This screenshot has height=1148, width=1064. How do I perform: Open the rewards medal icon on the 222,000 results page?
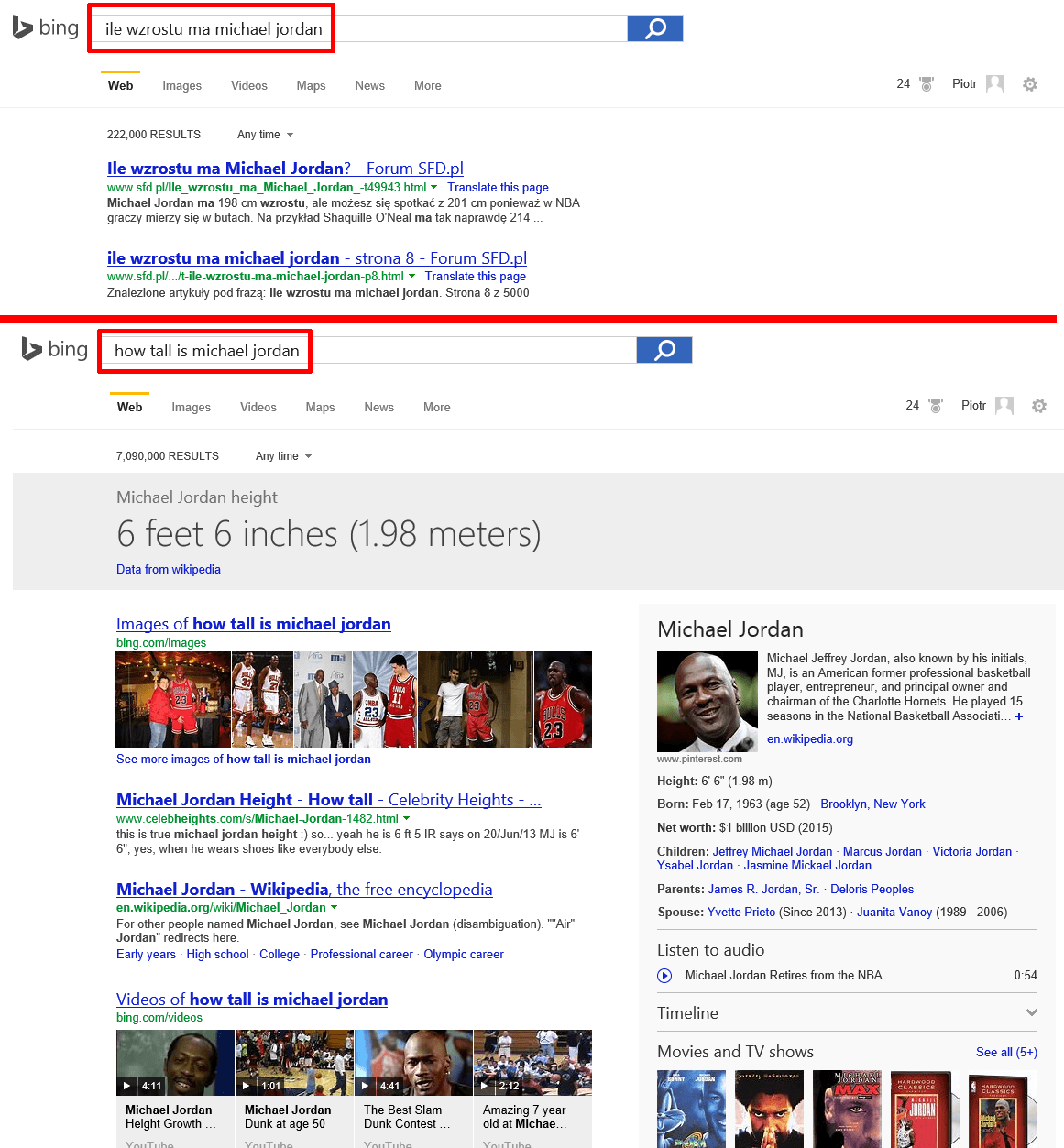(927, 84)
